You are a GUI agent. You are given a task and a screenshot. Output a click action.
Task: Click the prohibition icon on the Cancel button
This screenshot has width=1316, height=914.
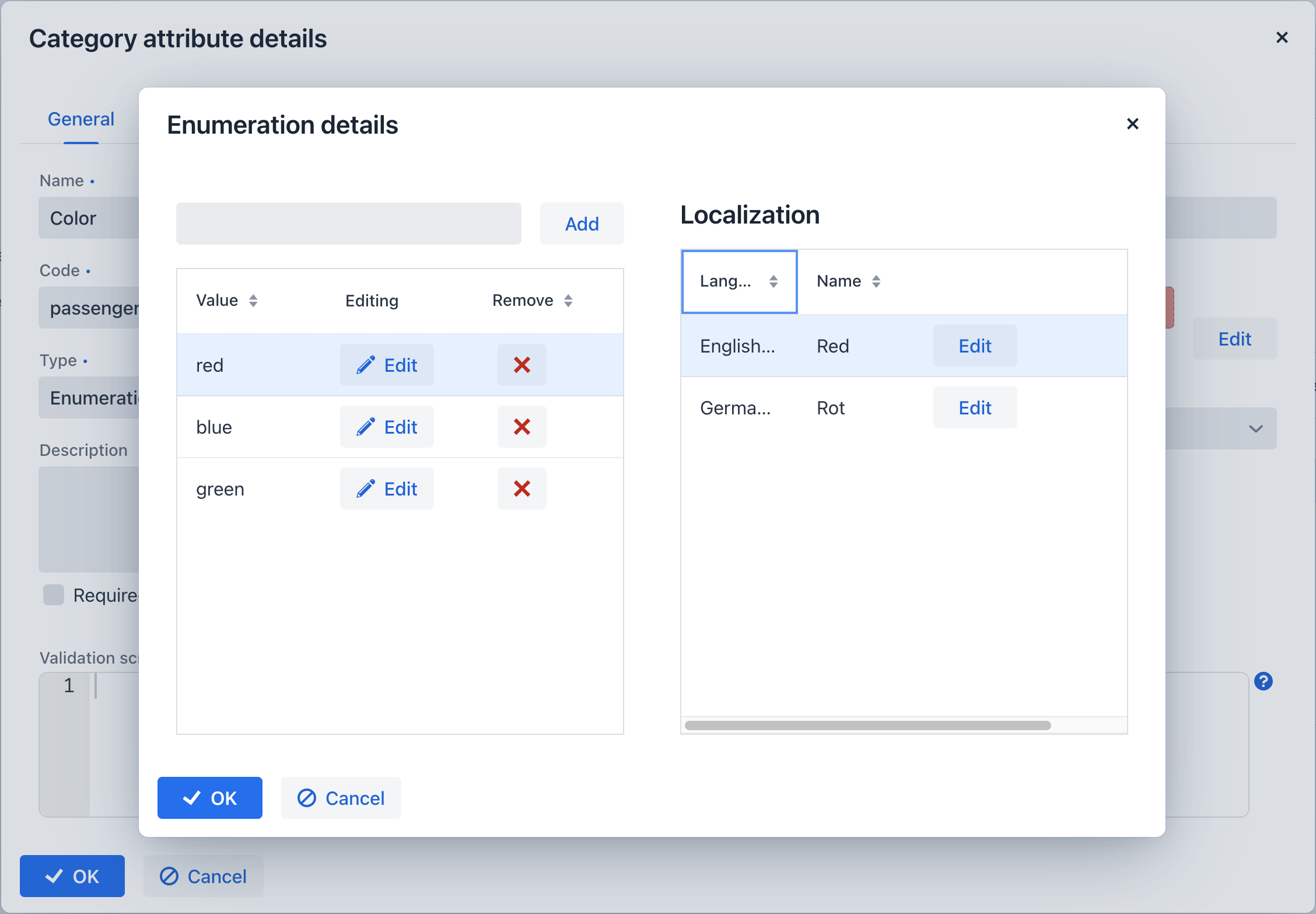(307, 798)
